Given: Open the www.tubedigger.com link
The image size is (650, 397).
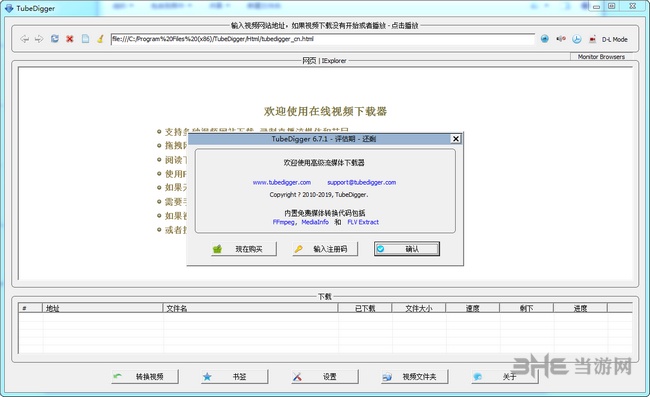Looking at the screenshot, I should (x=282, y=182).
